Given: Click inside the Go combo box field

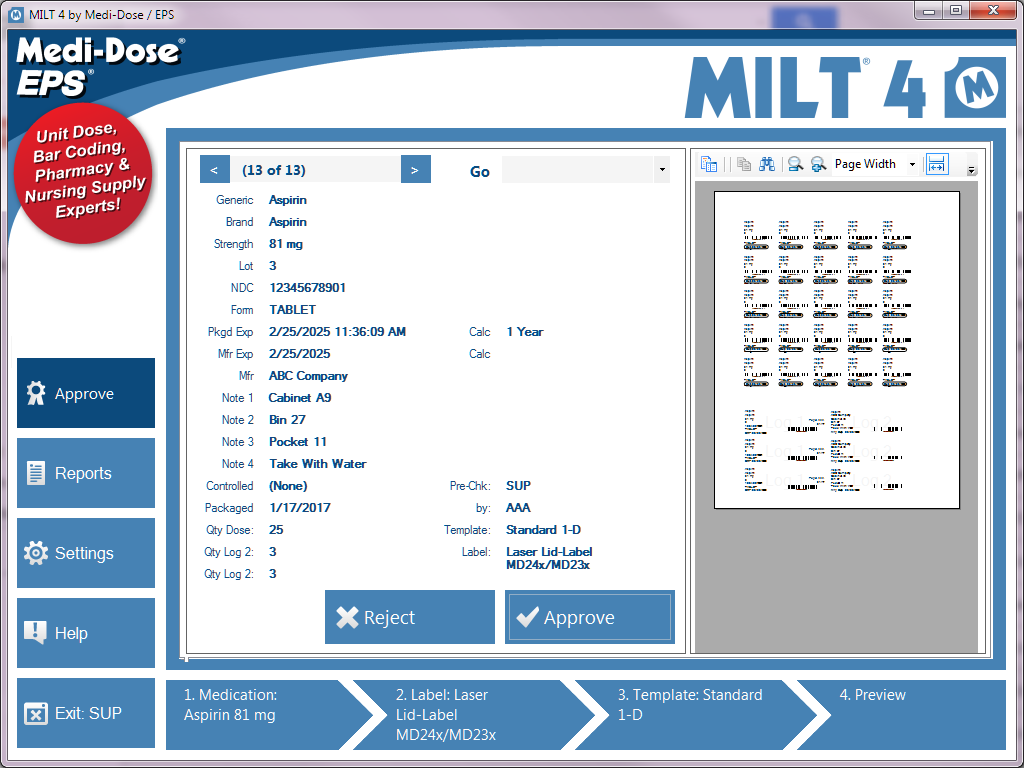Looking at the screenshot, I should tap(578, 170).
